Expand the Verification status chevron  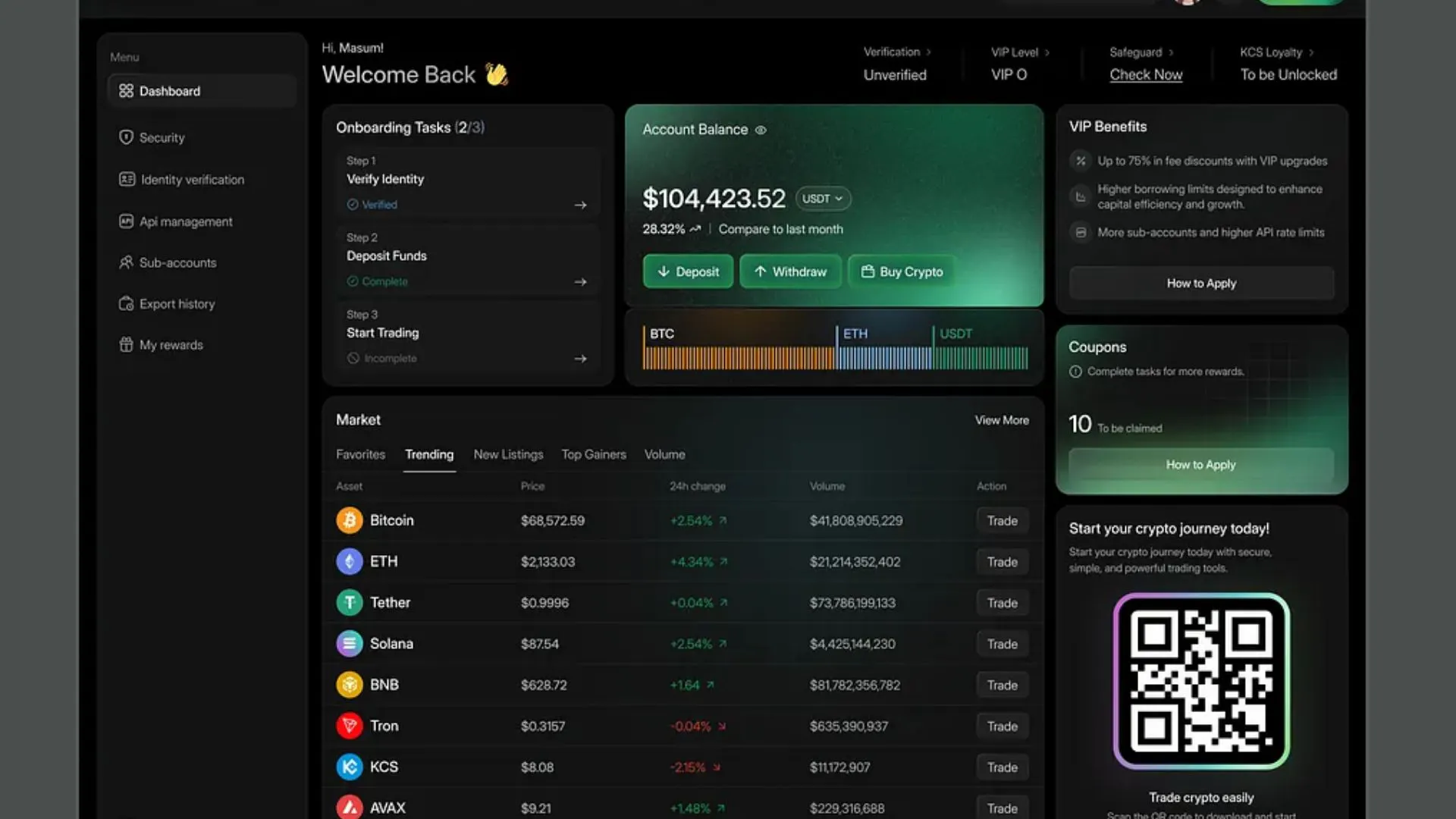(928, 52)
